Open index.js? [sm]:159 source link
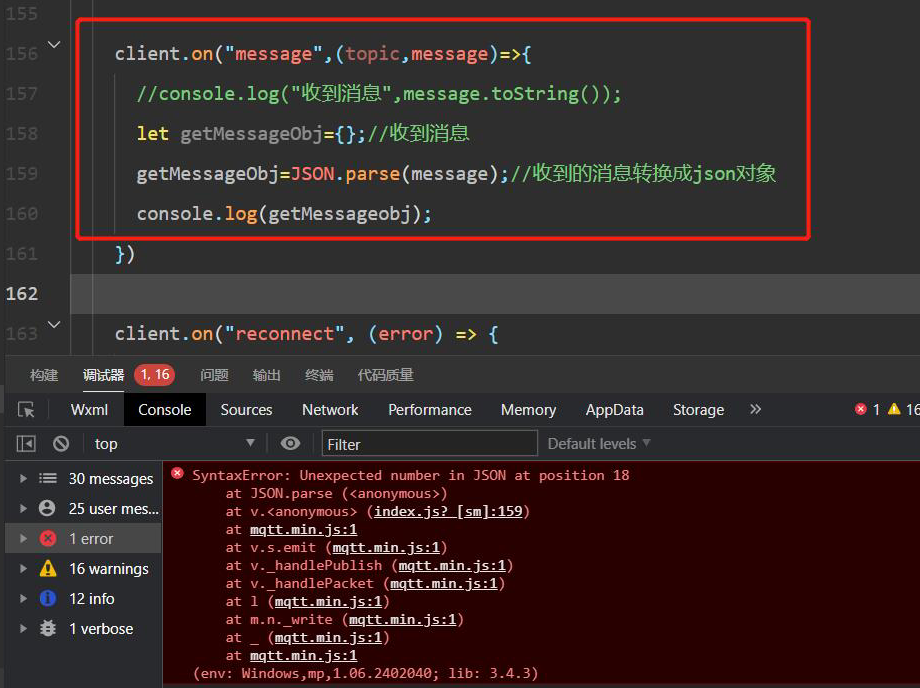This screenshot has height=688, width=920. 448,511
